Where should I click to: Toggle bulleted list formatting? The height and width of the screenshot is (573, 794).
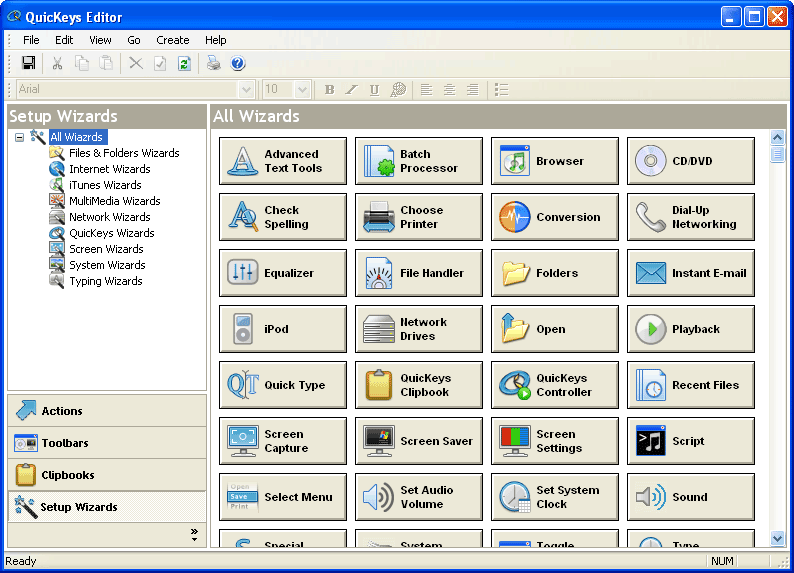(x=501, y=90)
